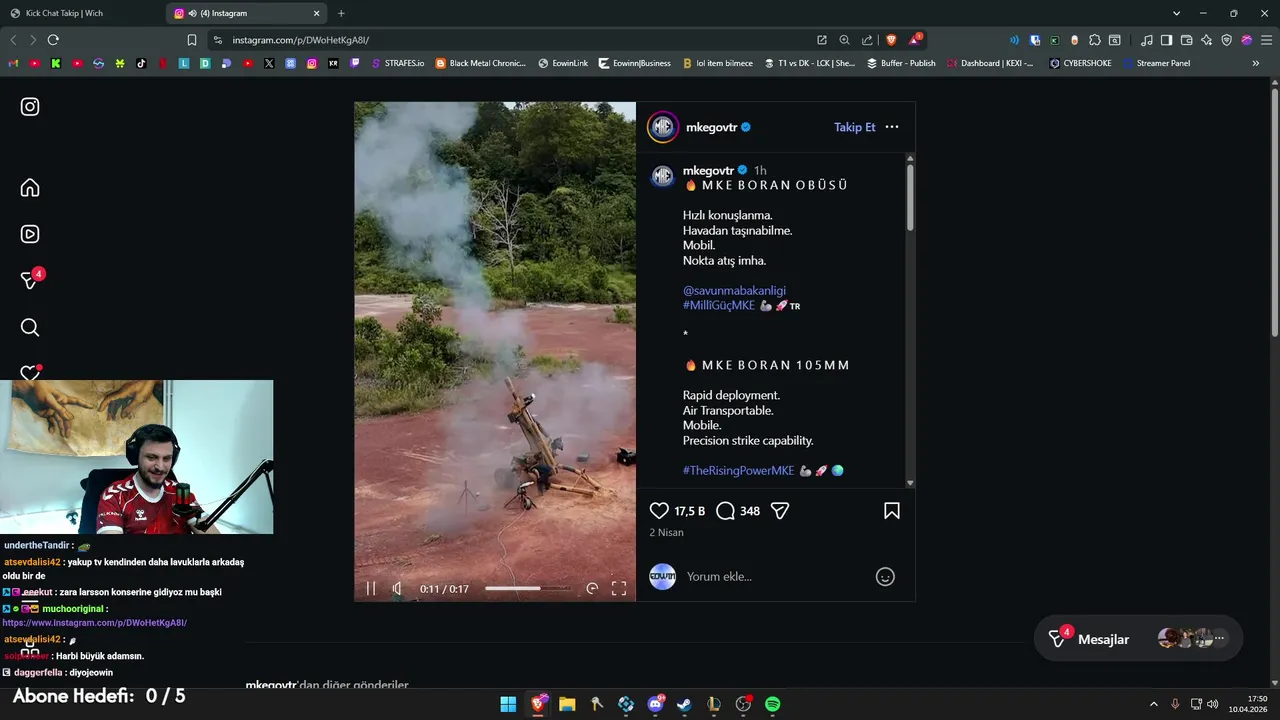Open notifications heart in sidebar

[30, 373]
